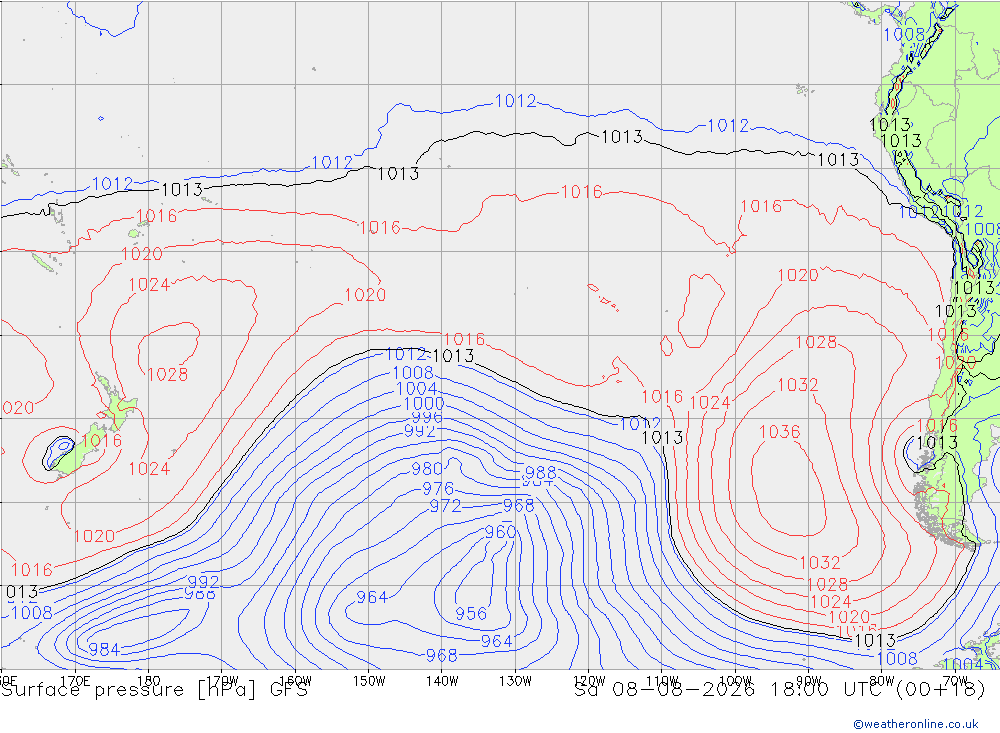1000x733 pixels.
Task: Select the 150W longitude axis label
Action: tap(369, 681)
